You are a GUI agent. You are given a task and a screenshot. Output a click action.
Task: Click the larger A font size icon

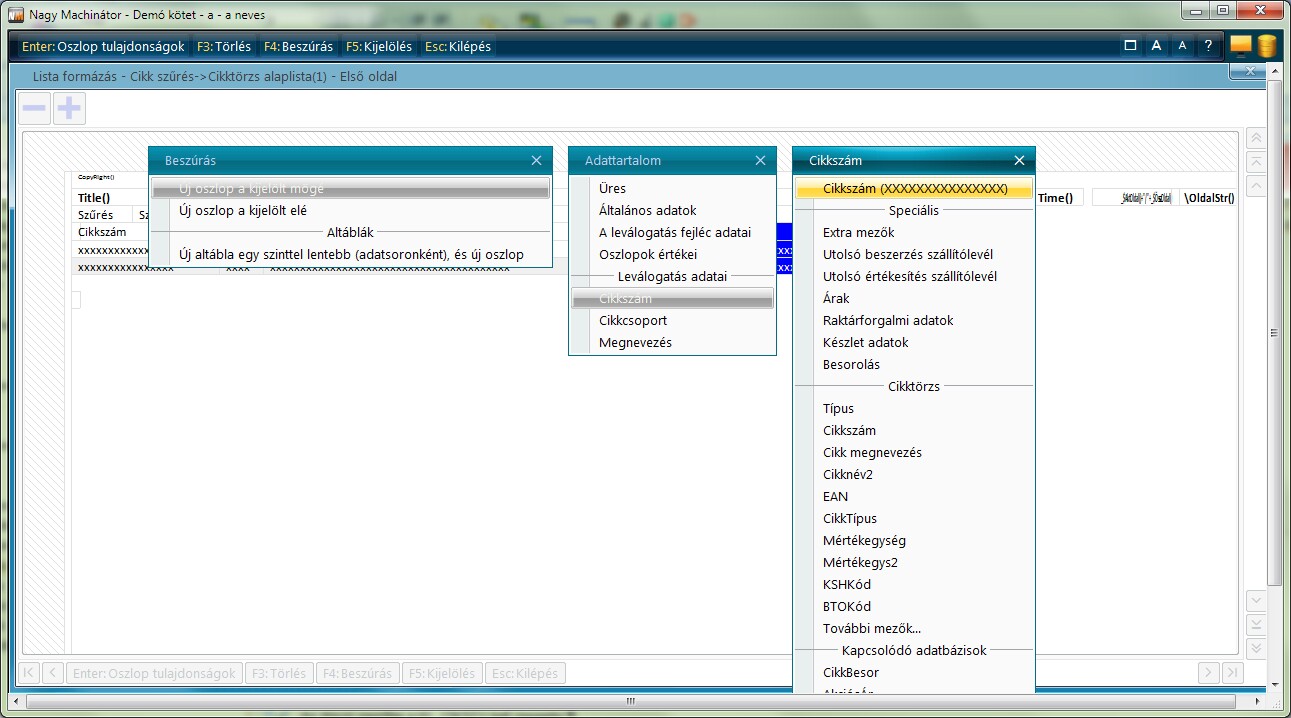1156,46
